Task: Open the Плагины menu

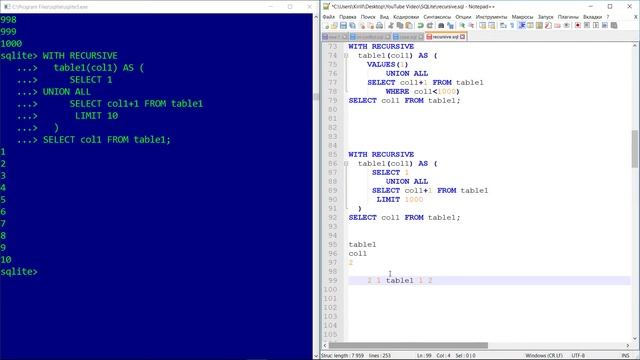Action: pyautogui.click(x=568, y=17)
